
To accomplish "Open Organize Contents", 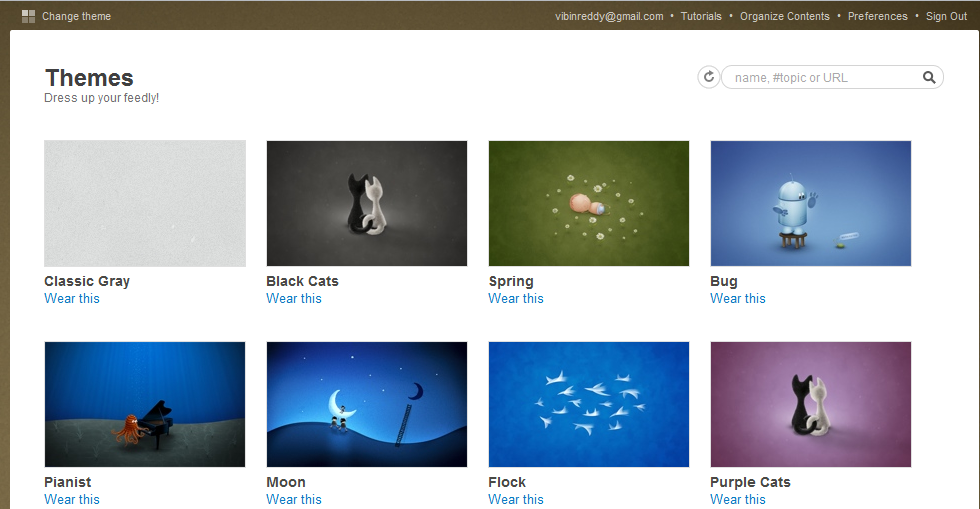I will pos(784,16).
